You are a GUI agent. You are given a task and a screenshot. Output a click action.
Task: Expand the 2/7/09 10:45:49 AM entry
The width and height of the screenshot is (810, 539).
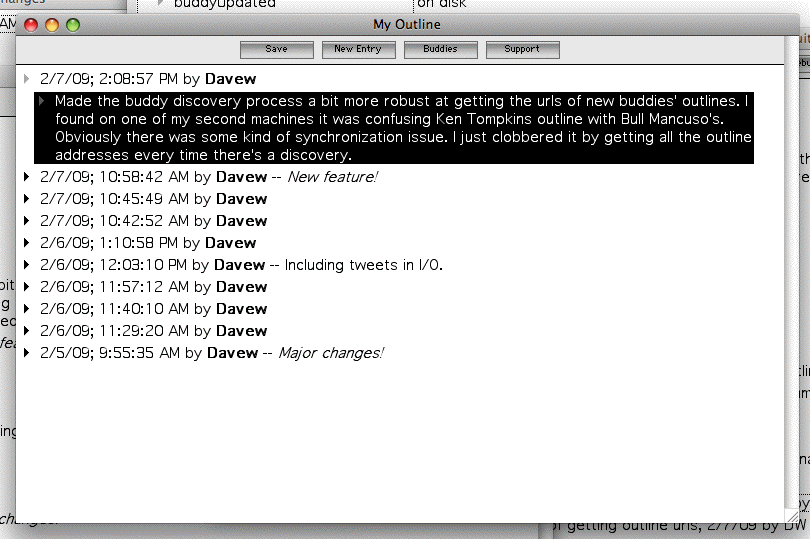27,199
